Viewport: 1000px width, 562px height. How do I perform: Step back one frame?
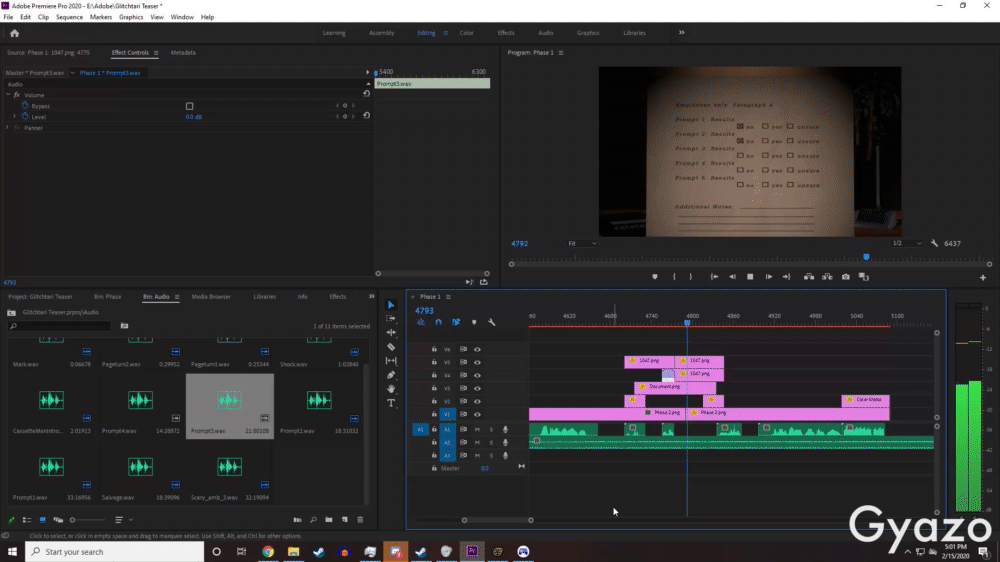pyautogui.click(x=732, y=277)
